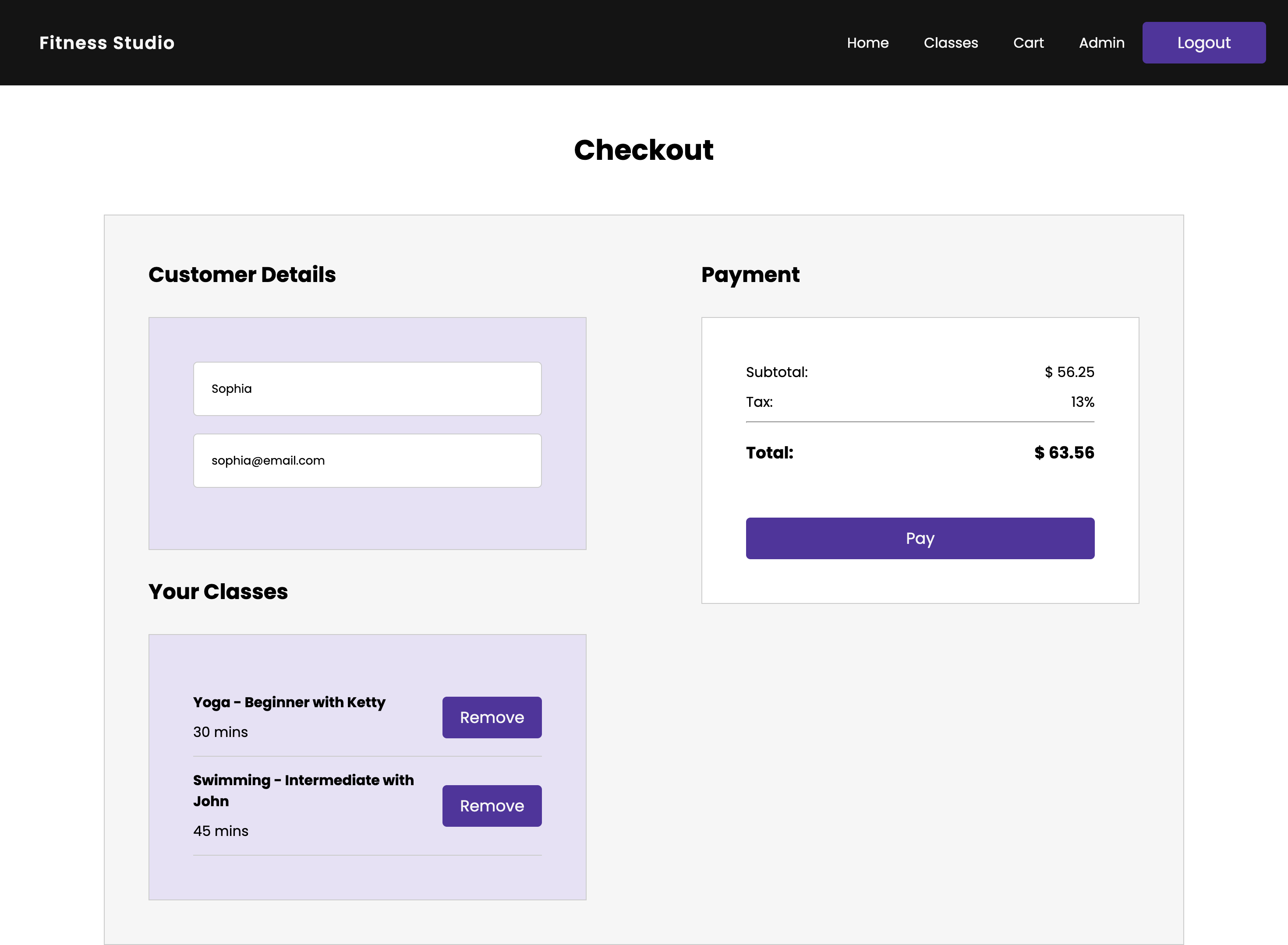View the Cart

click(x=1028, y=42)
